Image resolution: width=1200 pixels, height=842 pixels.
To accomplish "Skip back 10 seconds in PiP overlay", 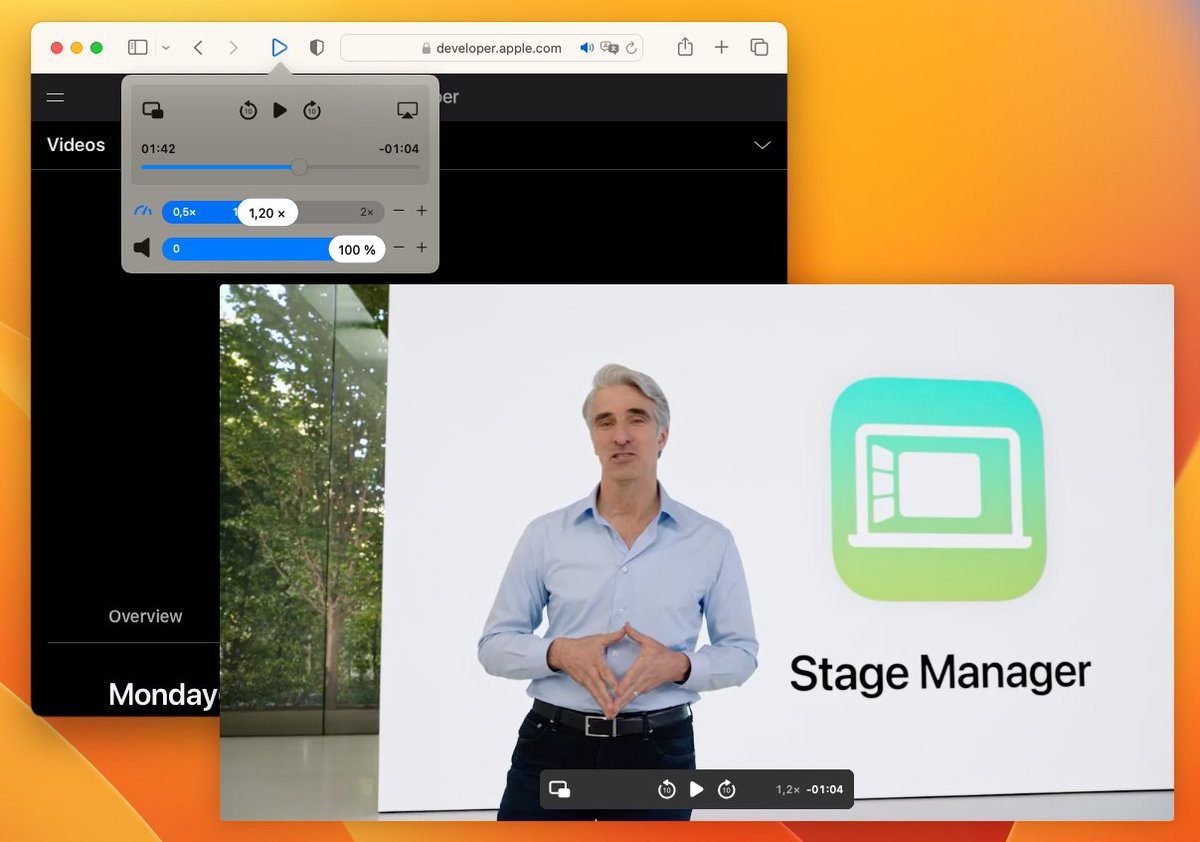I will [x=667, y=790].
